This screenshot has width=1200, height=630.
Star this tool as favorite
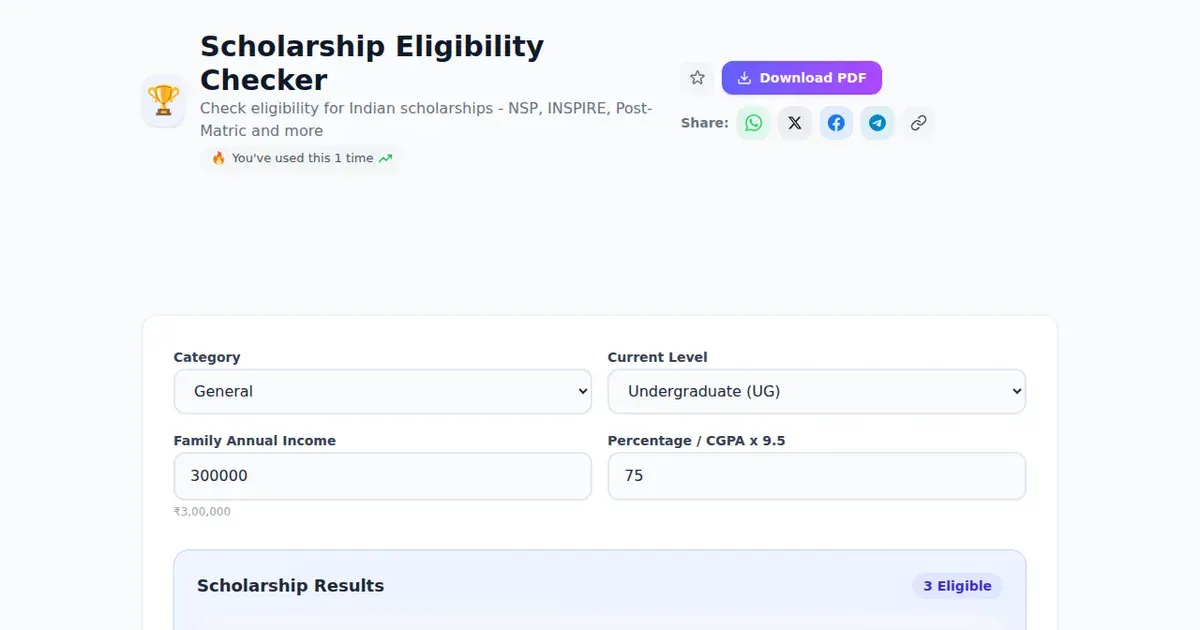coord(698,78)
